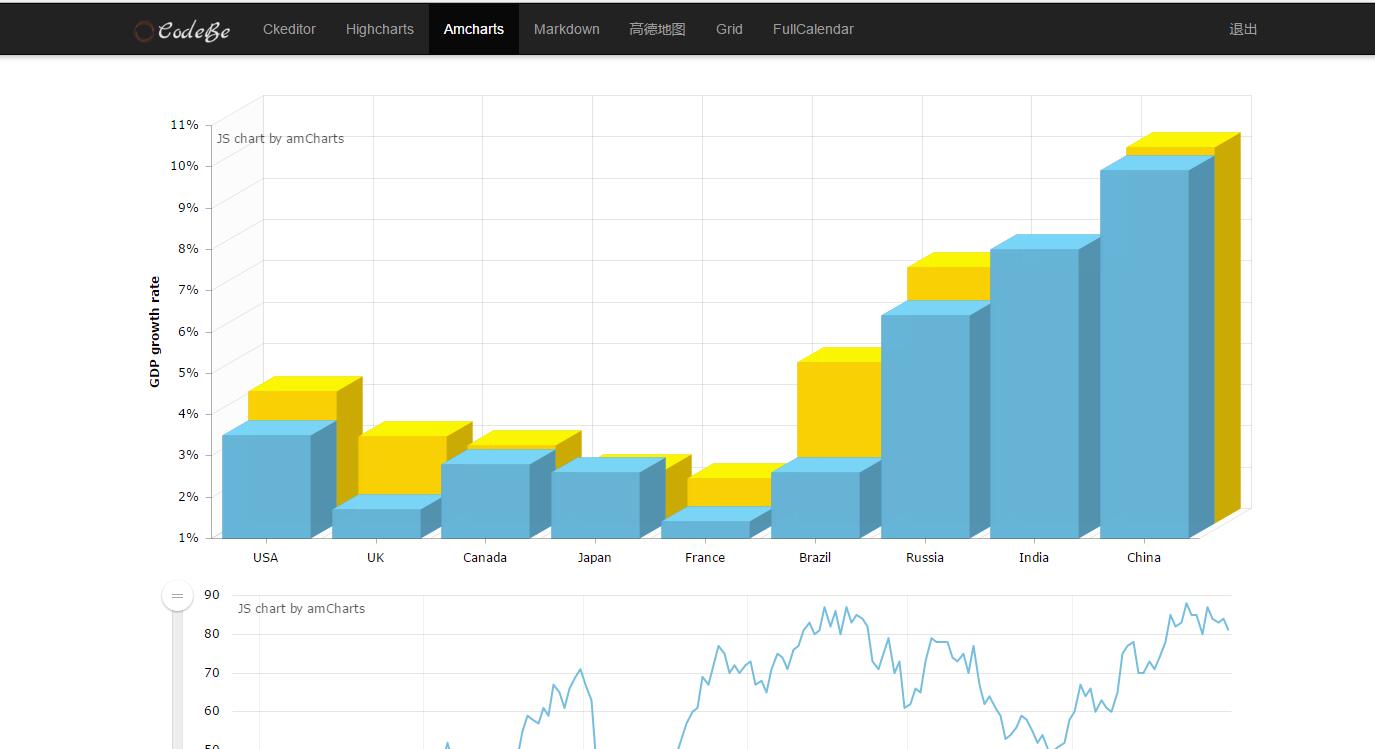Image resolution: width=1375 pixels, height=749 pixels.
Task: Click the bar chart's amCharts credit link
Action: (280, 139)
